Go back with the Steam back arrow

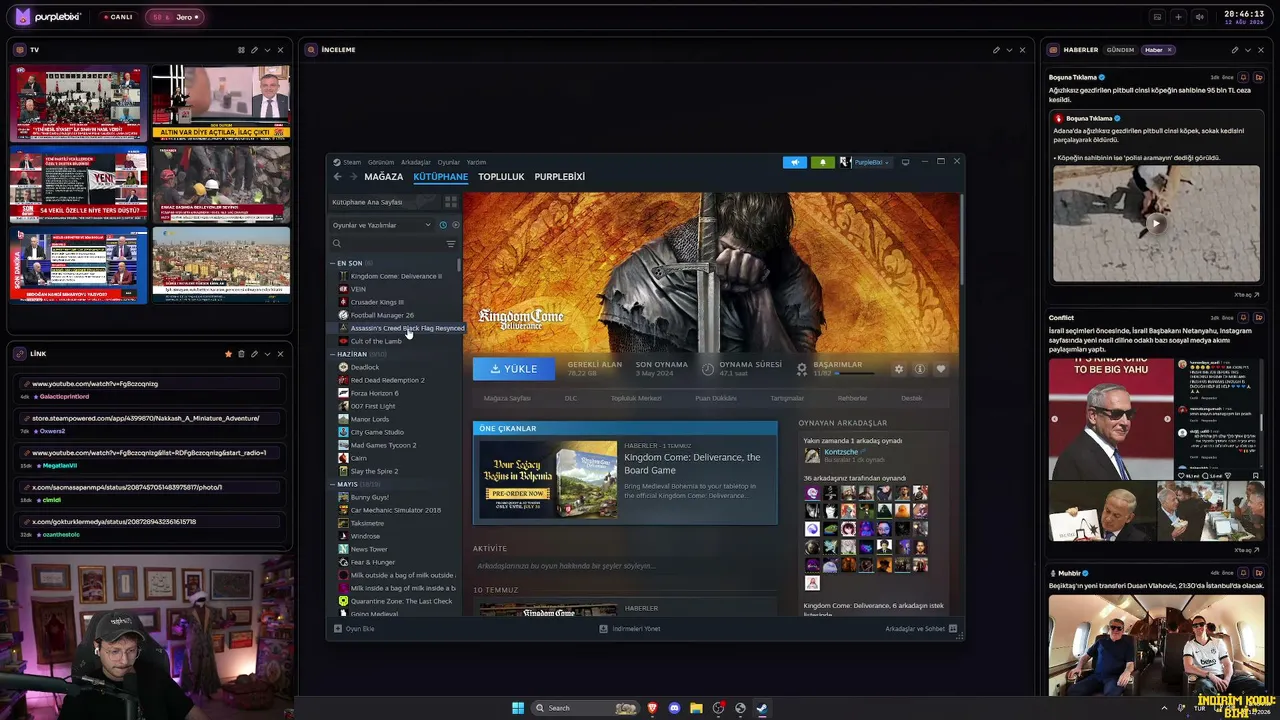(338, 177)
